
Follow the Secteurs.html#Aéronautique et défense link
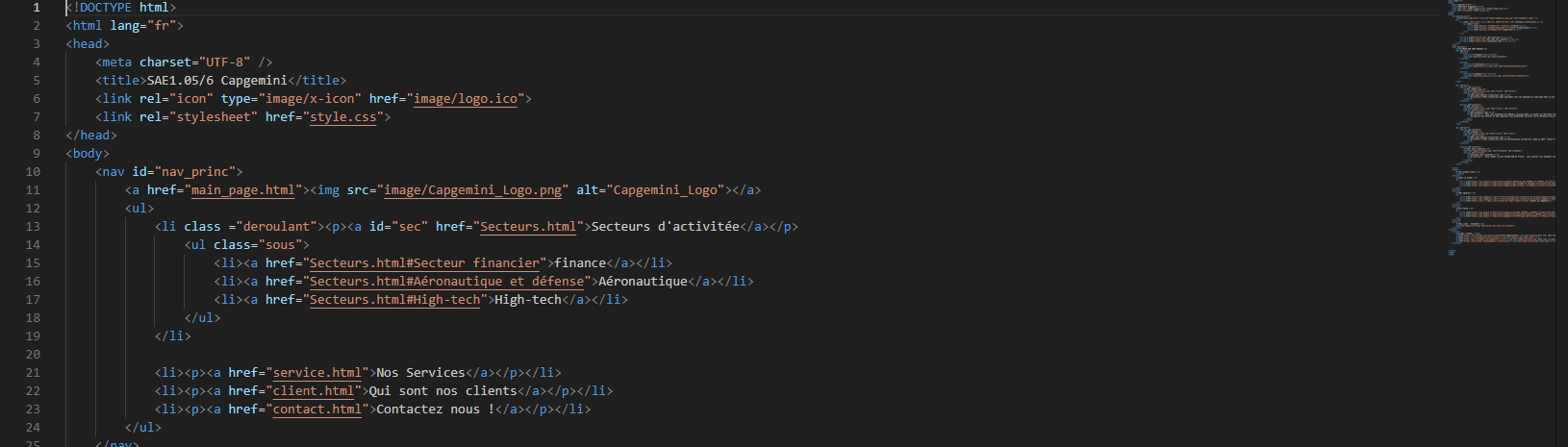[446, 282]
